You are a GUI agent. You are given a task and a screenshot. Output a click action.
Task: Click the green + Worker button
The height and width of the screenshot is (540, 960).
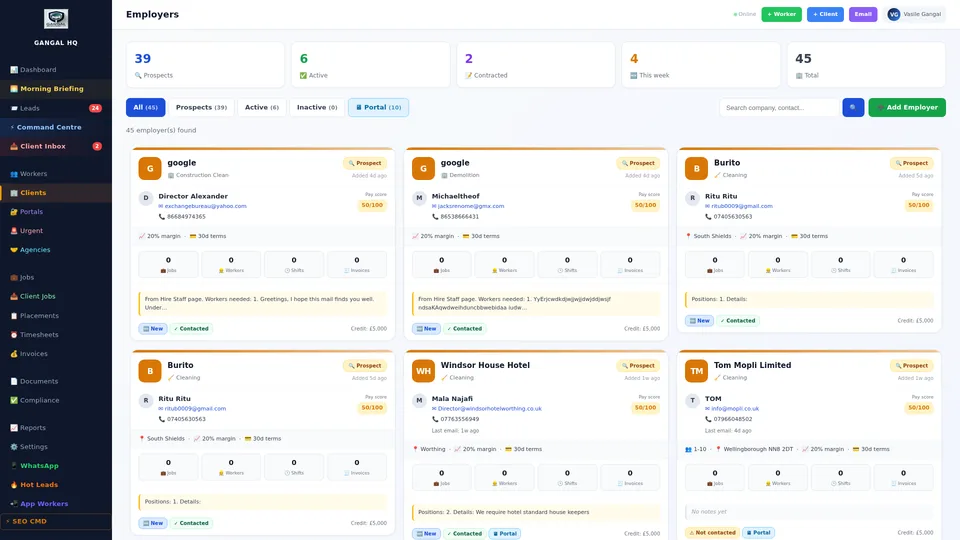pos(781,14)
